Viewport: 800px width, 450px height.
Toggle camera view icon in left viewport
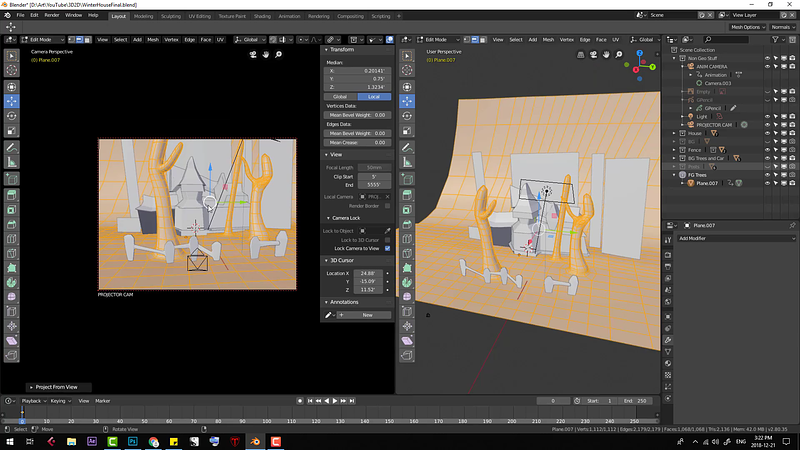point(253,55)
